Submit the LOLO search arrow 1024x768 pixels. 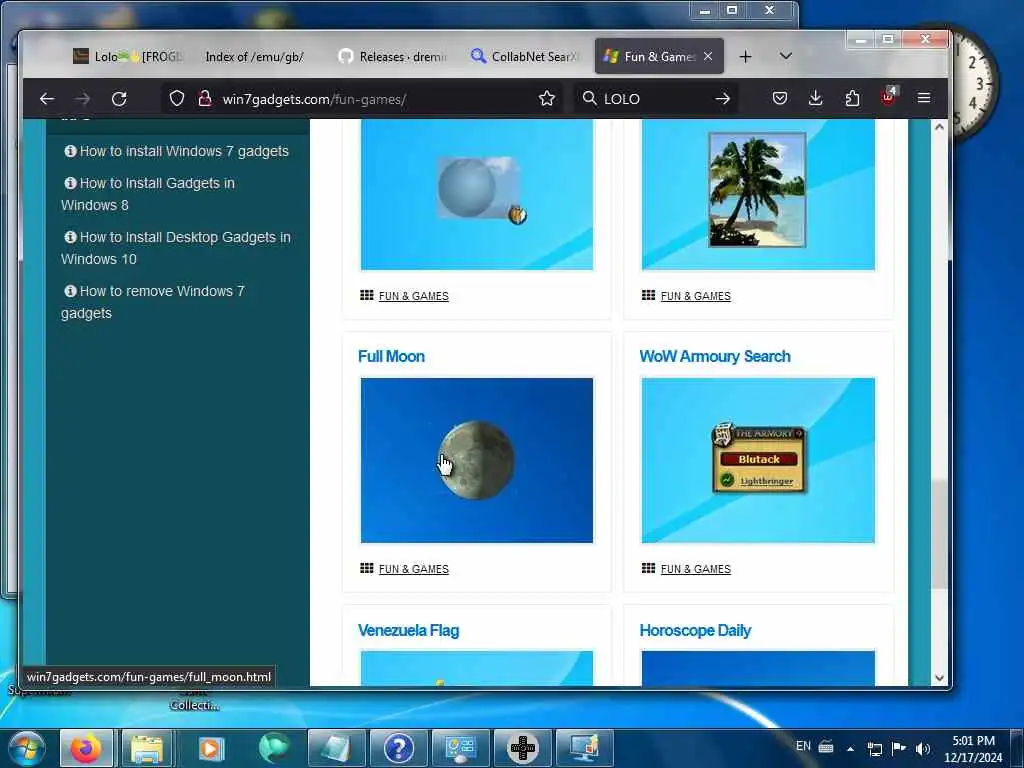tap(722, 99)
